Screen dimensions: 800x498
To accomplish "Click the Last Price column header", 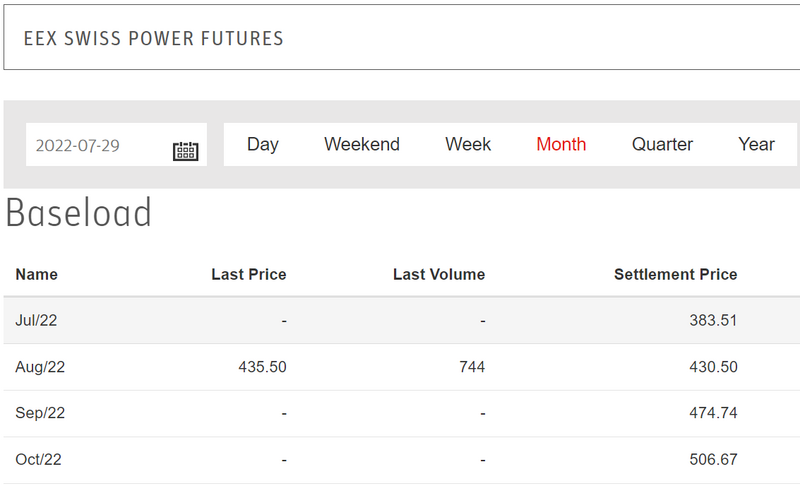I will [248, 274].
